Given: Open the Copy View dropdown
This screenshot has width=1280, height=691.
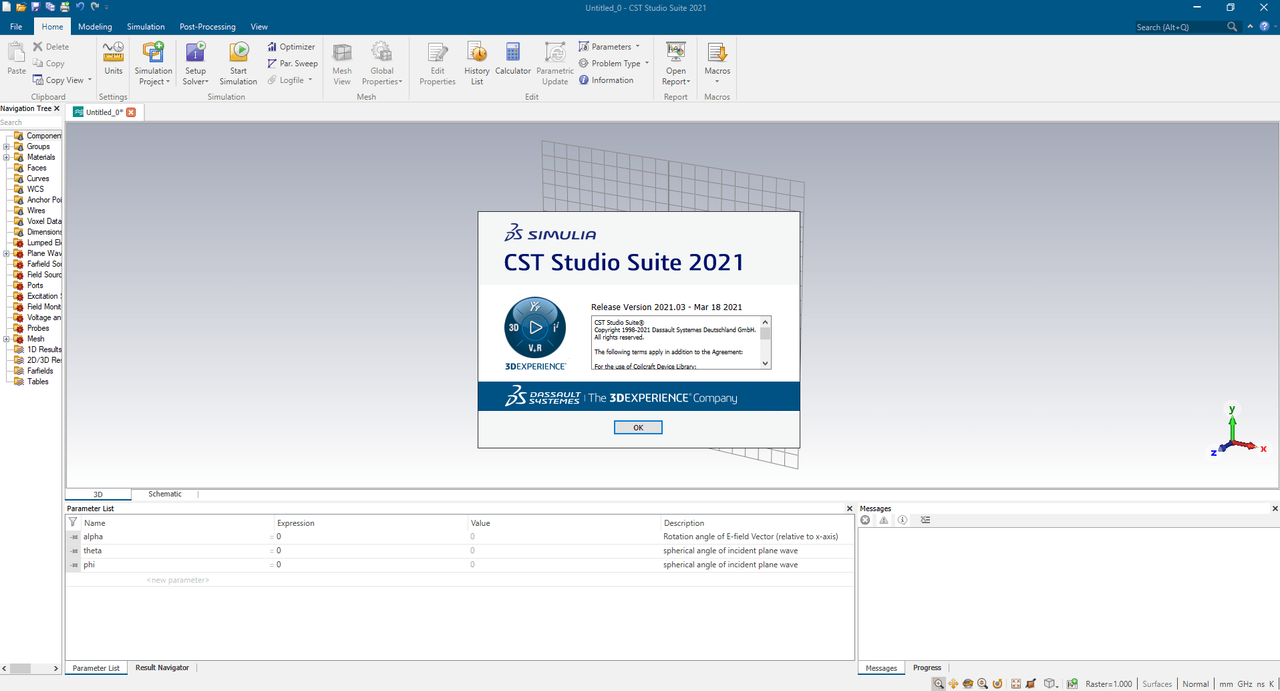Looking at the screenshot, I should (62, 80).
